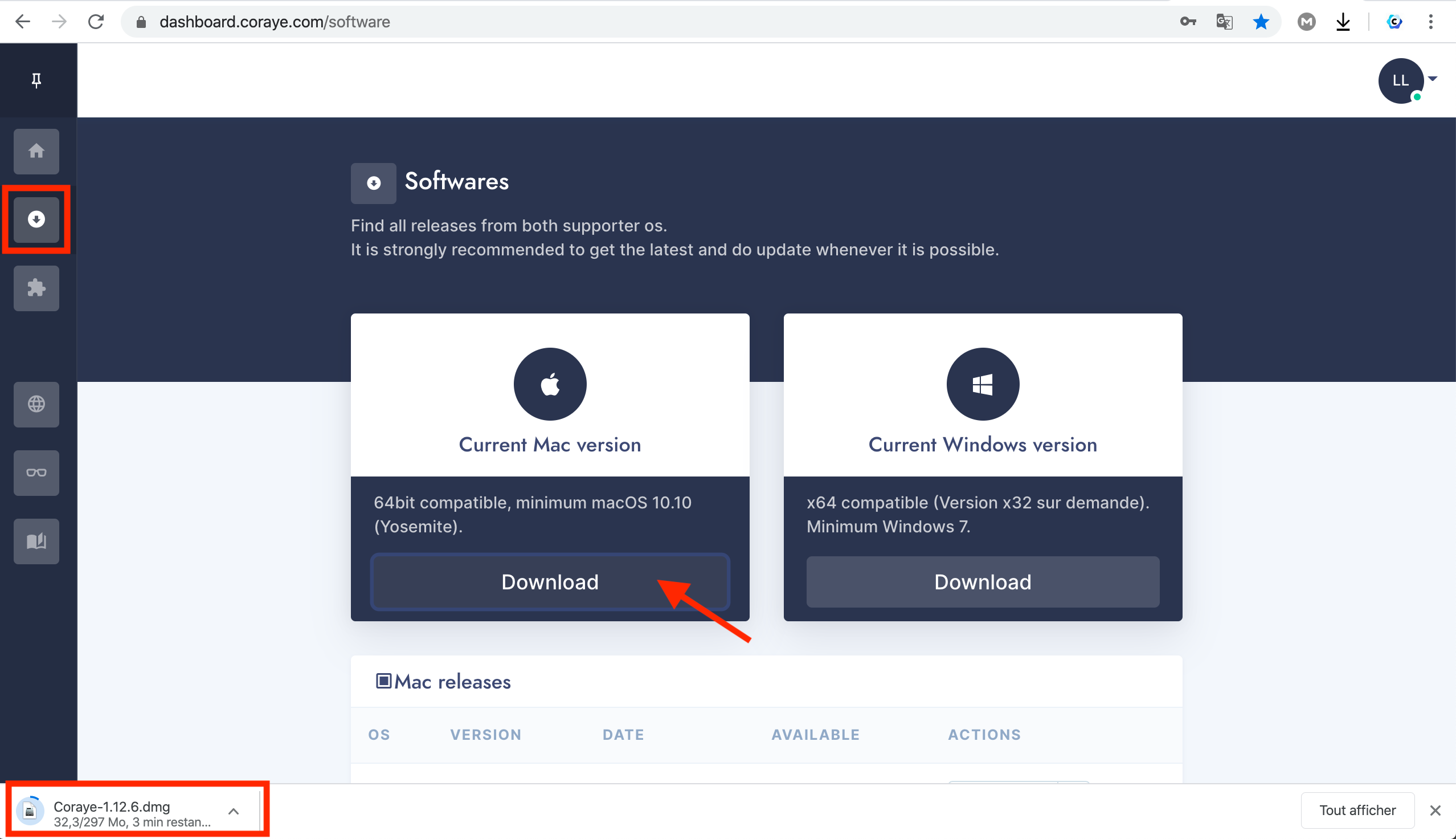Download the current Windows version
Image resolution: width=1456 pixels, height=839 pixels.
[983, 581]
